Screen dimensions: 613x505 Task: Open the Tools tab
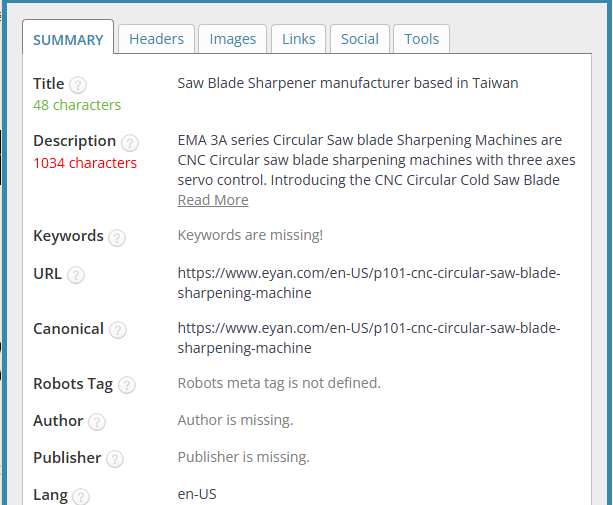pos(422,39)
